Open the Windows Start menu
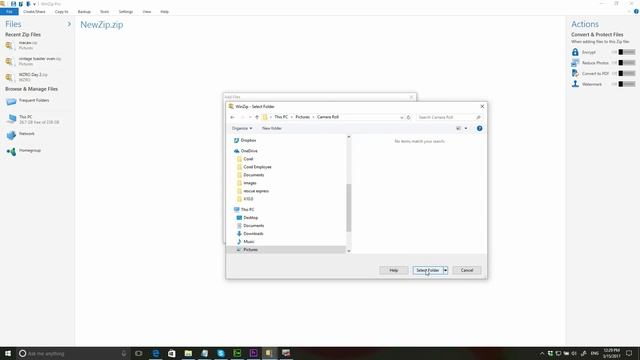640x360 pixels. (8, 353)
